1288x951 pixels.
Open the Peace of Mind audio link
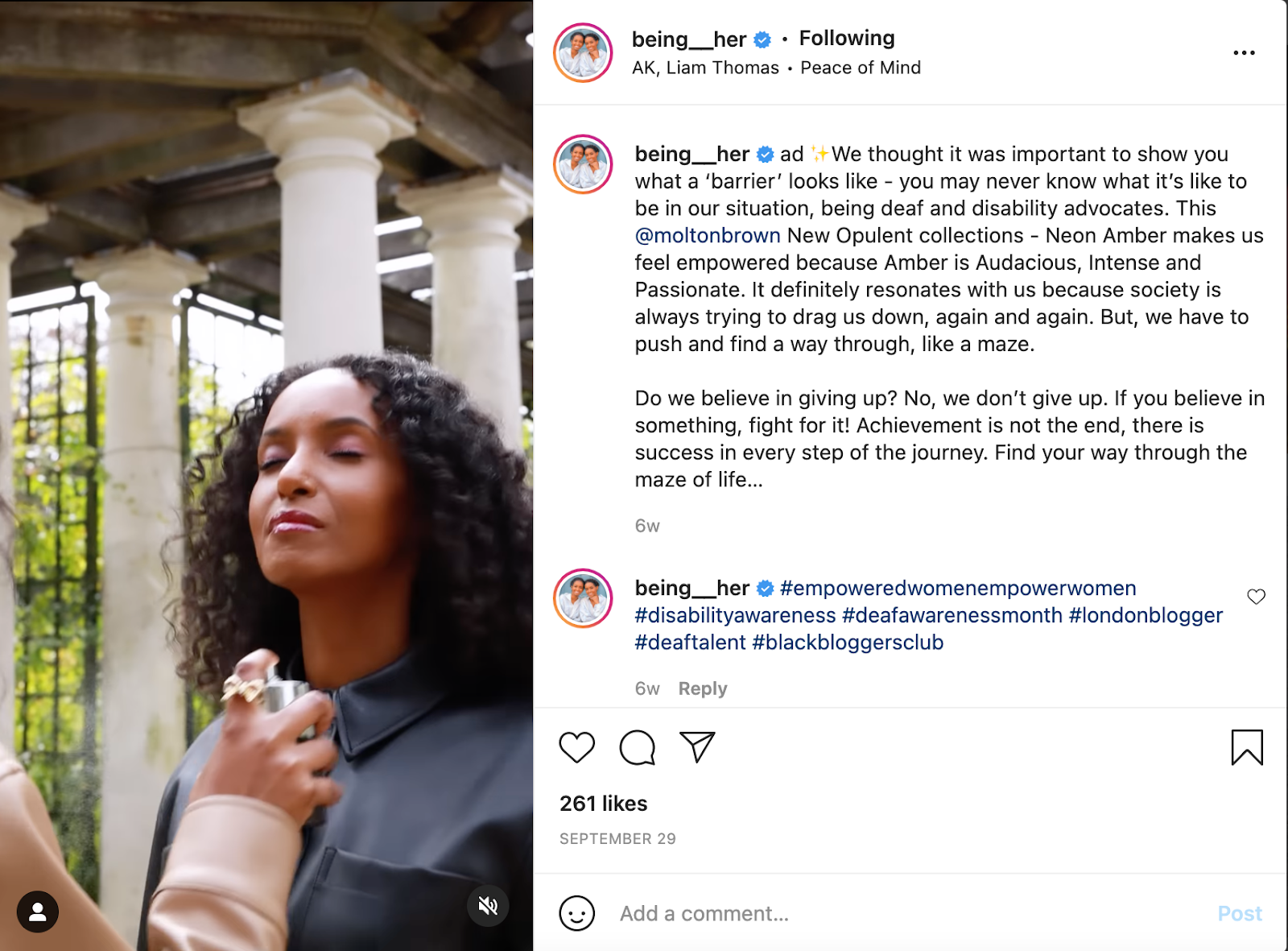pos(861,68)
